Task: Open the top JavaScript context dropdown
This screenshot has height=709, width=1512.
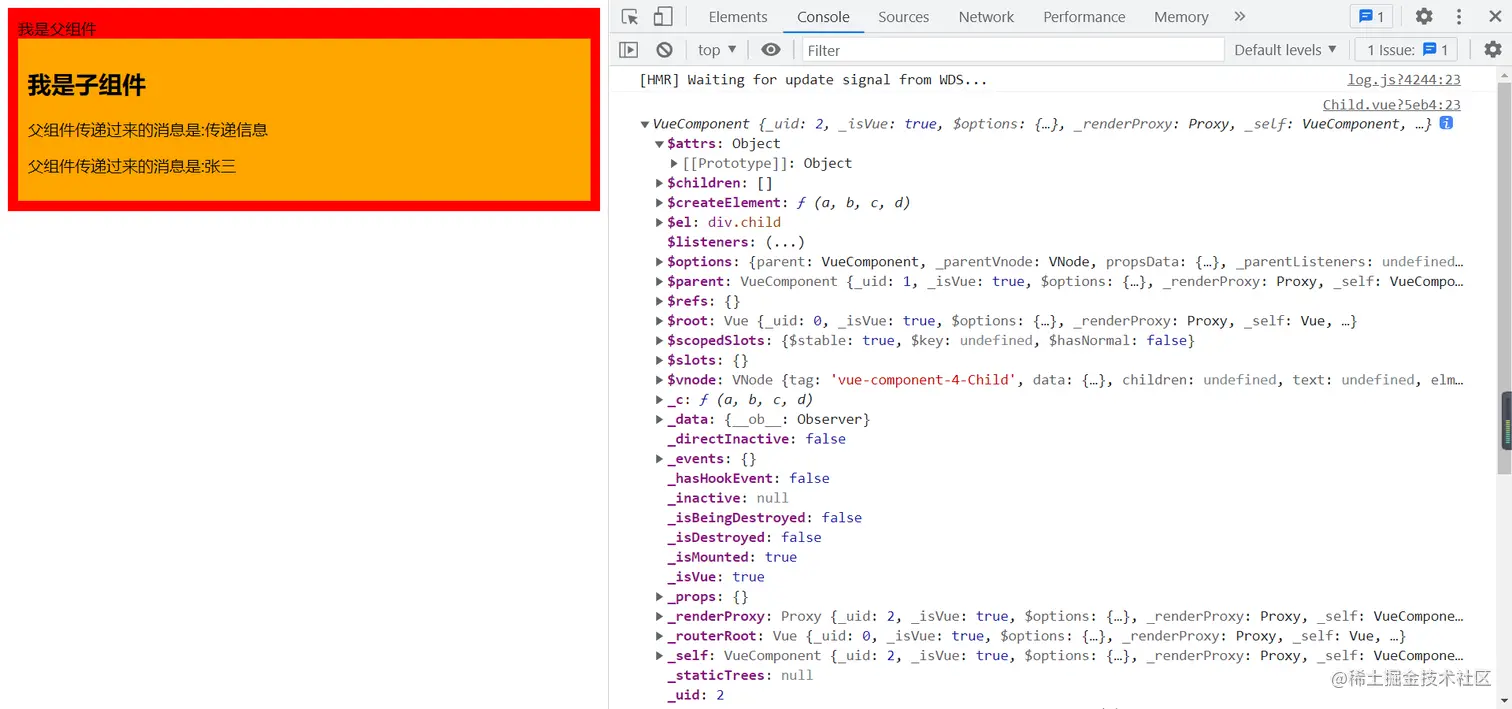Action: tap(717, 50)
